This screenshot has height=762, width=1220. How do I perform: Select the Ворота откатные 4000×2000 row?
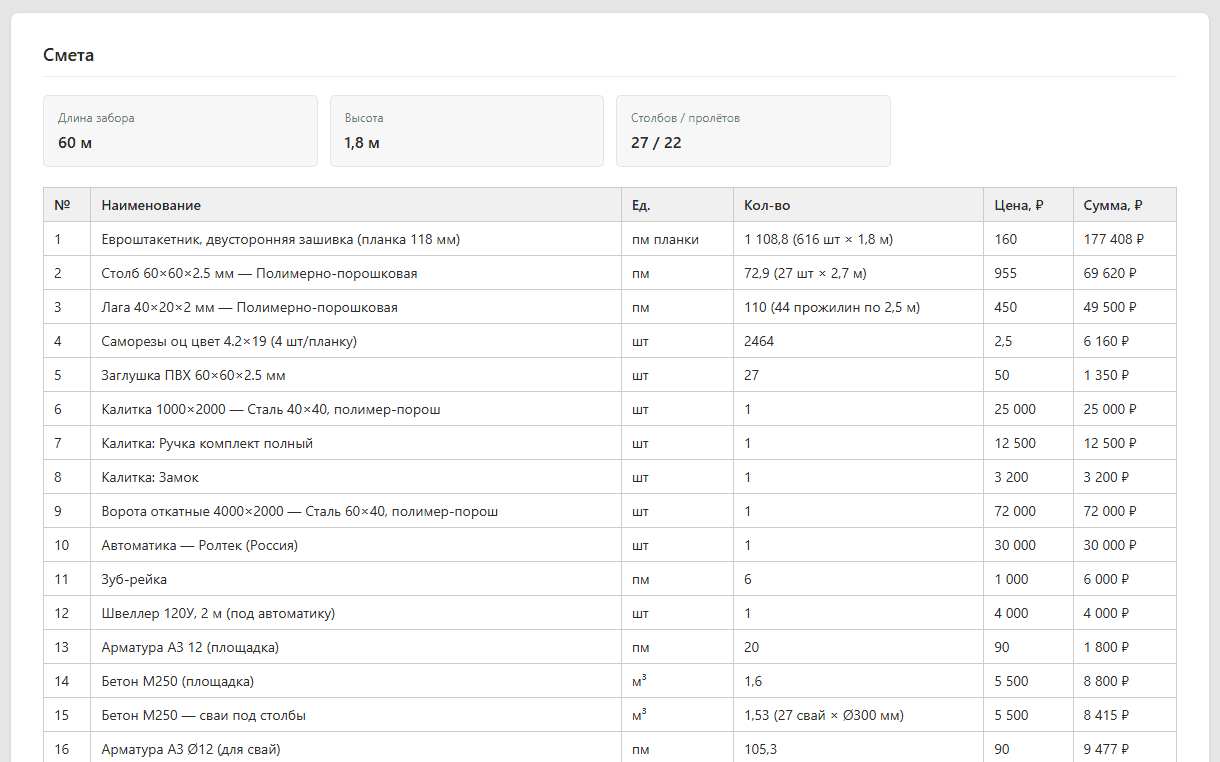pyautogui.click(x=610, y=511)
